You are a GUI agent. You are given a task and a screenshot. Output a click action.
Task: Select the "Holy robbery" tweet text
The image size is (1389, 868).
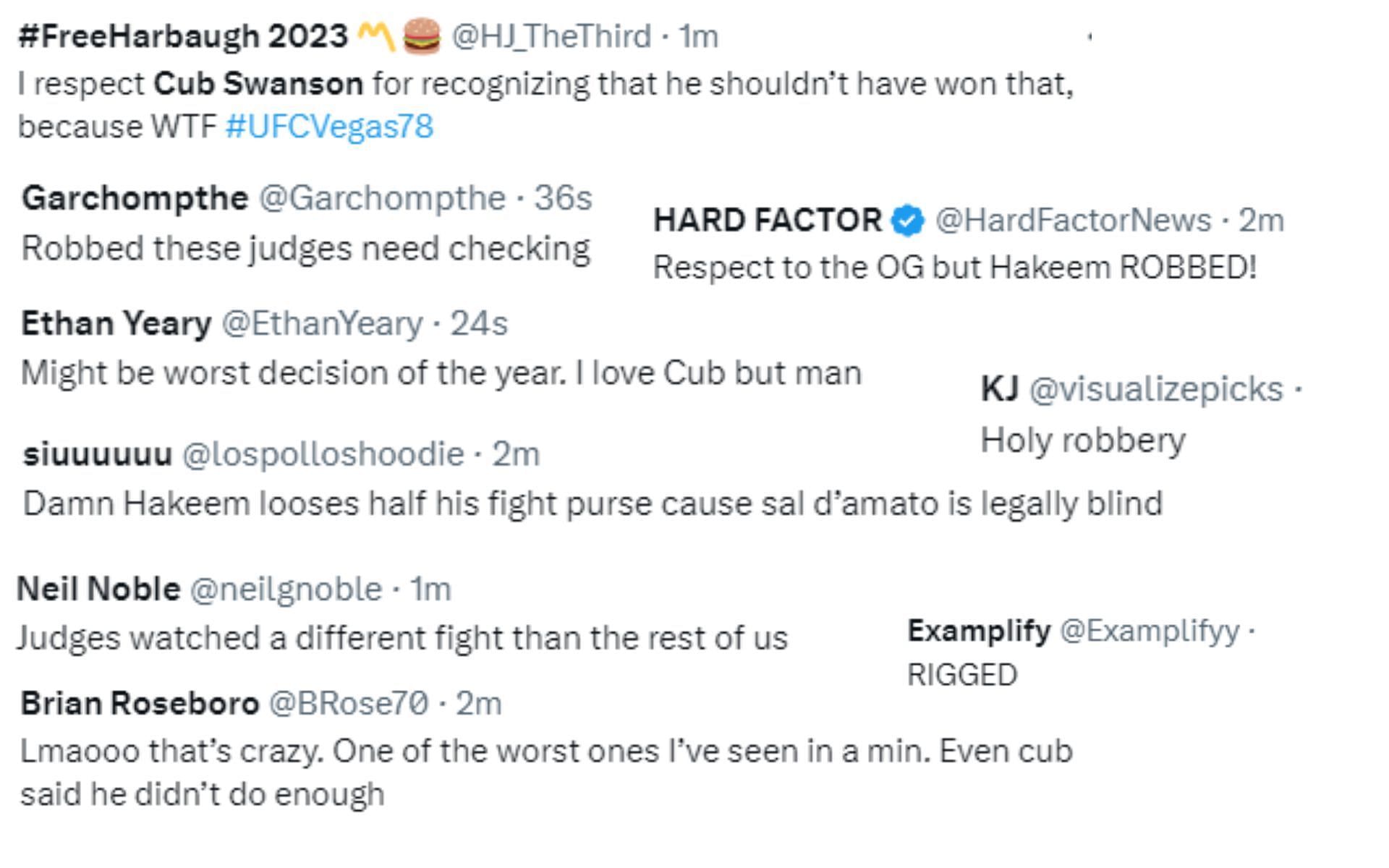1083,441
